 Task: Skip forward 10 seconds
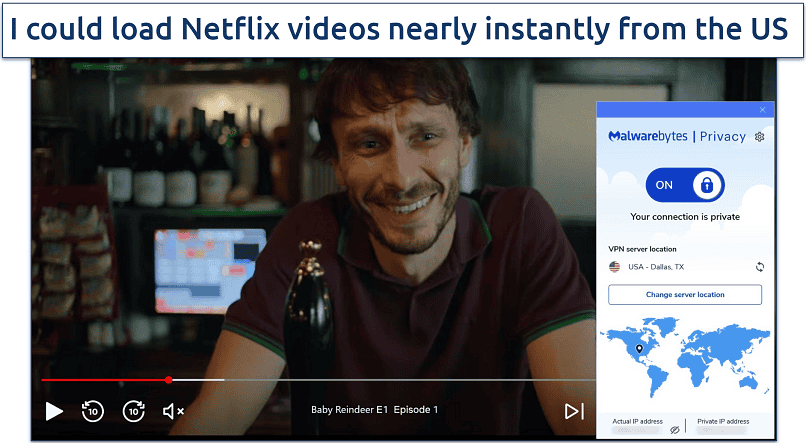(x=134, y=411)
